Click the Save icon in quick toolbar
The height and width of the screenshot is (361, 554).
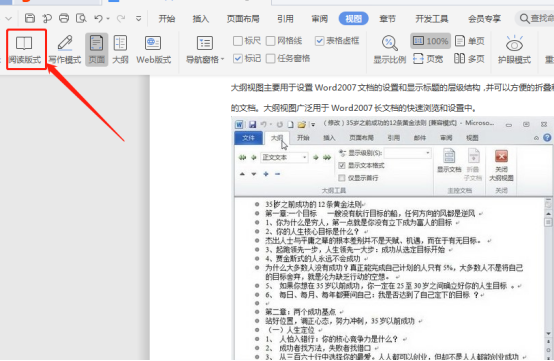30,18
